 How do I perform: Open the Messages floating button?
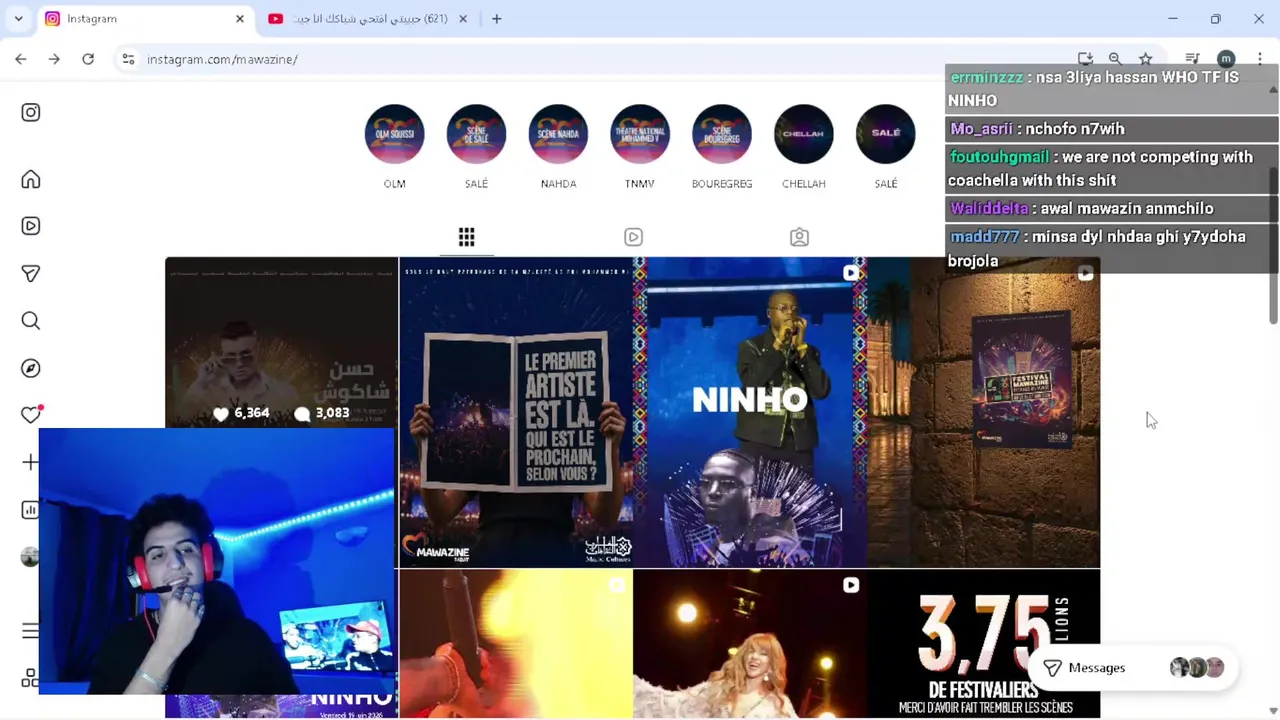(x=1134, y=668)
